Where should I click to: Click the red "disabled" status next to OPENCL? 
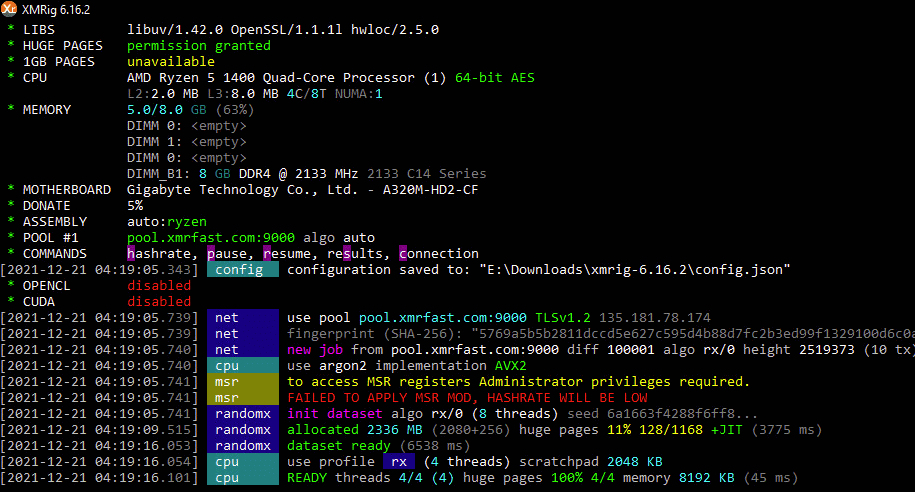tap(159, 286)
